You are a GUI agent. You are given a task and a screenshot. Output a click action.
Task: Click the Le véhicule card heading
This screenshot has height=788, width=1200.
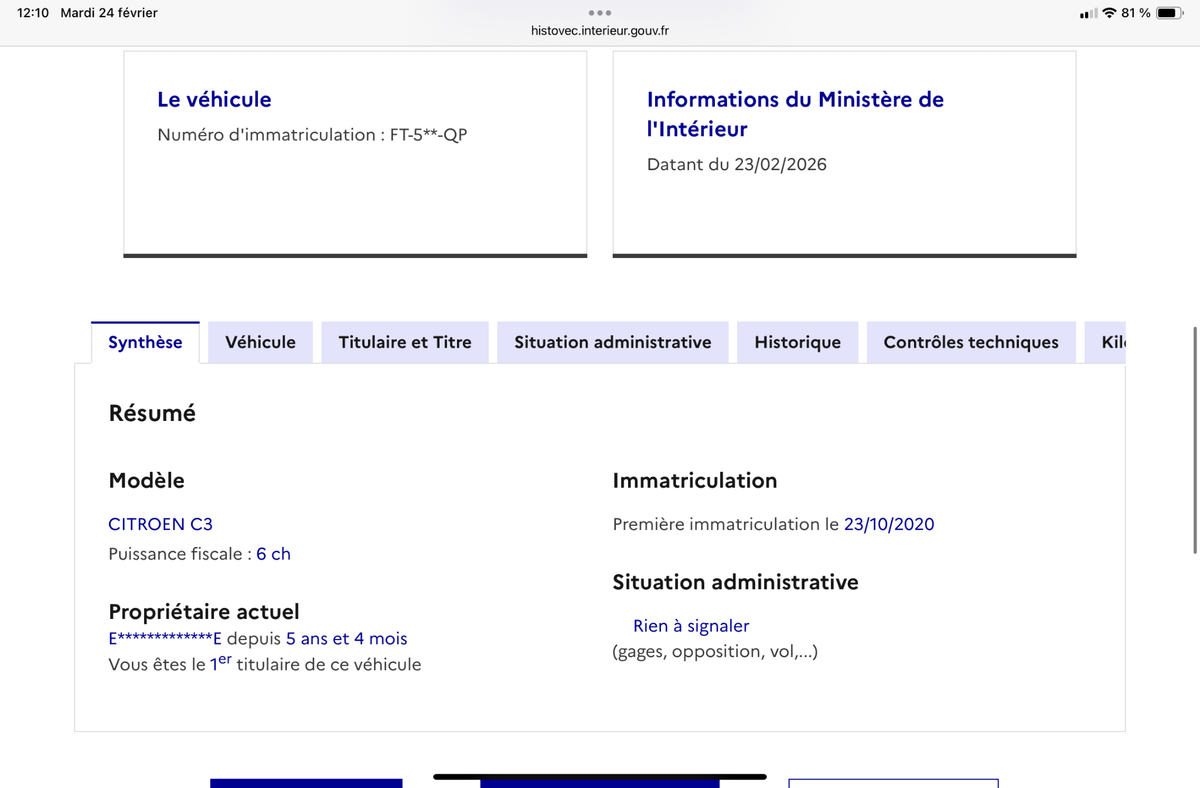[214, 99]
